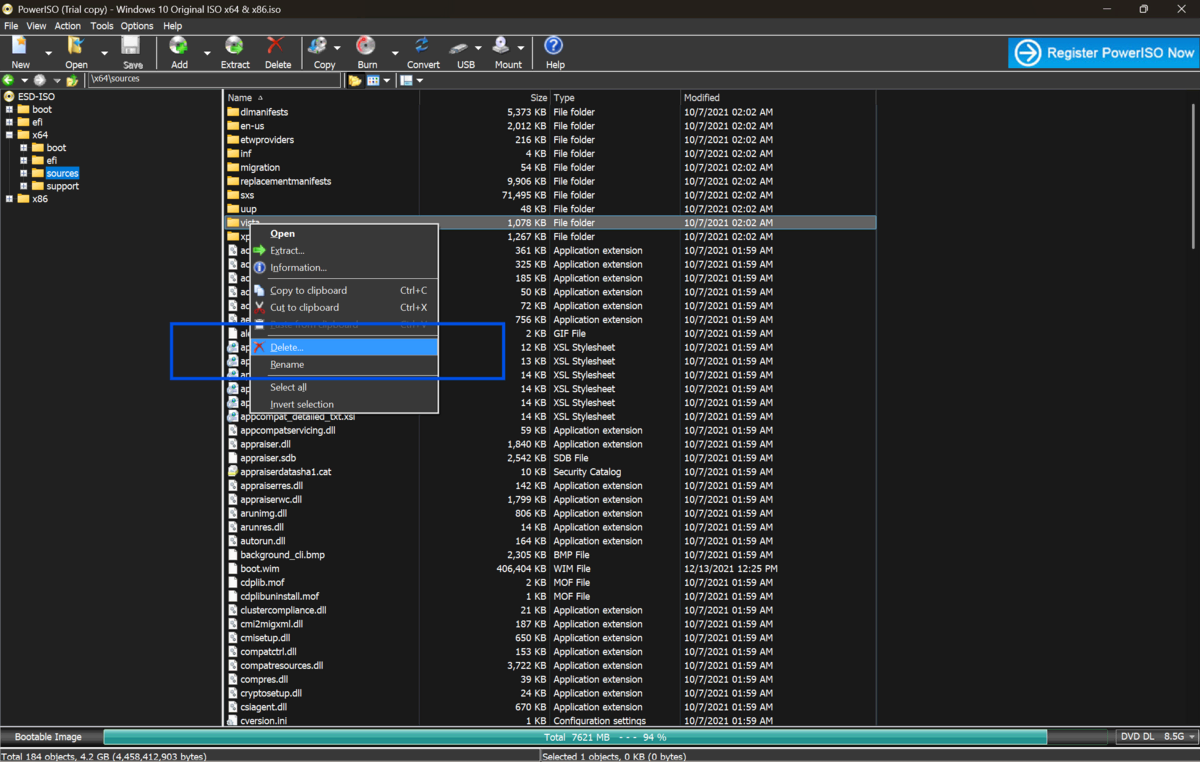
Task: Open the view mode dropdown arrow
Action: coord(387,80)
